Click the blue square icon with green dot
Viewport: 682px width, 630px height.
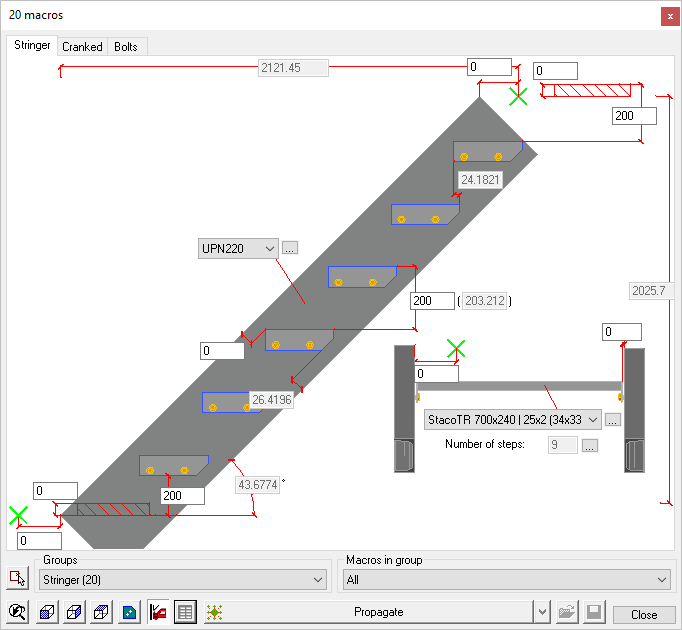[129, 612]
